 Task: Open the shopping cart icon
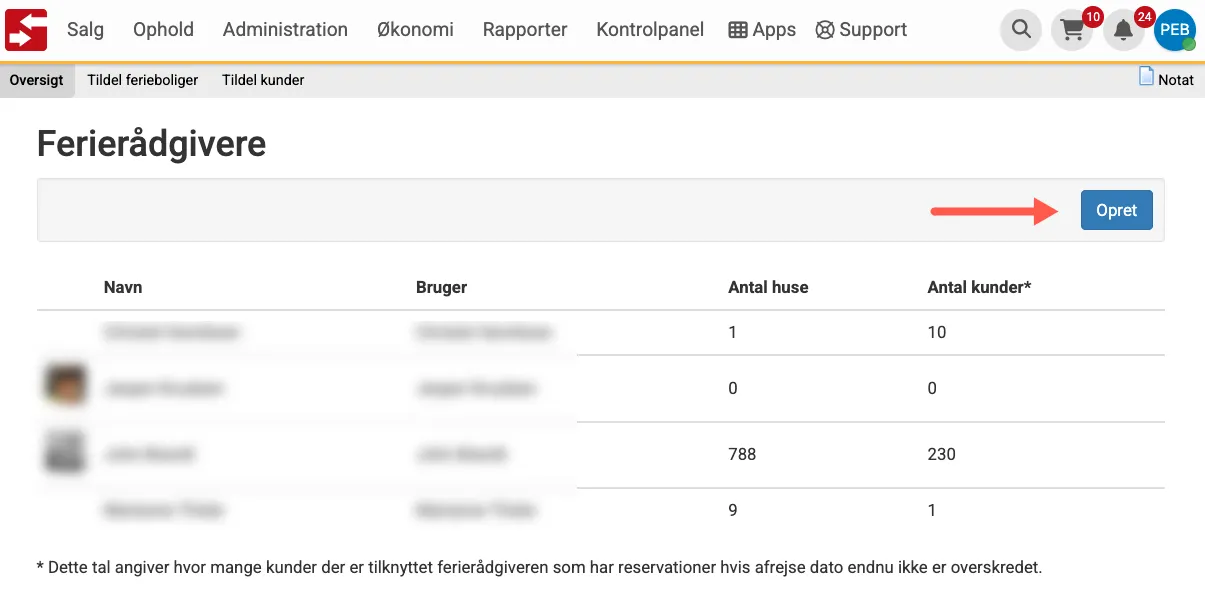[x=1072, y=31]
